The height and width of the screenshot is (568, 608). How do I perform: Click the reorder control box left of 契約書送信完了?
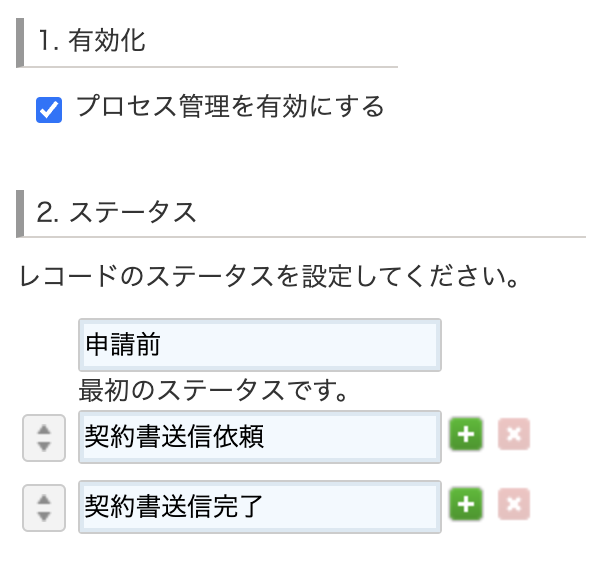pyautogui.click(x=44, y=508)
